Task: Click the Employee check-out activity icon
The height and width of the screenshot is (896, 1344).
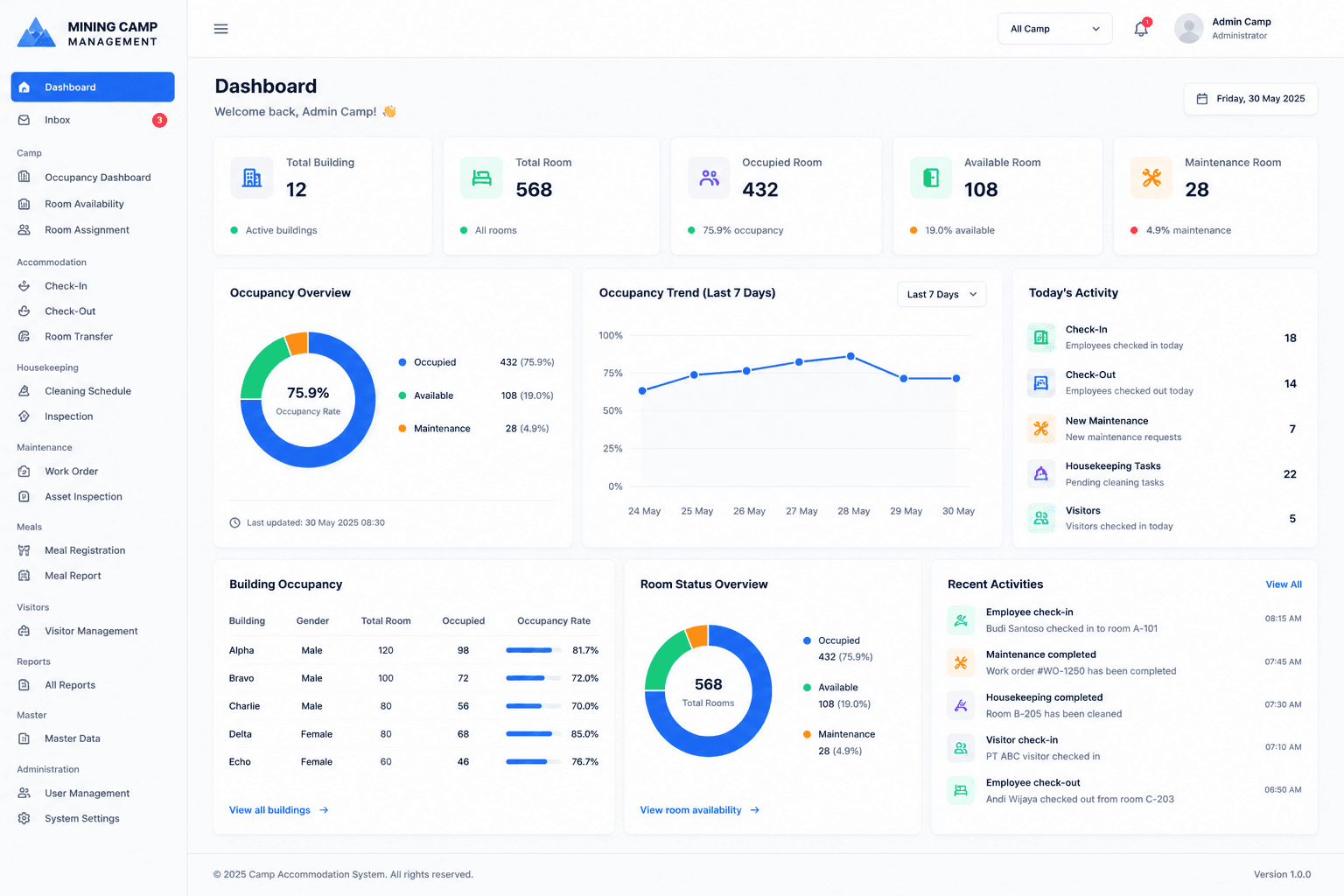Action: 961,790
